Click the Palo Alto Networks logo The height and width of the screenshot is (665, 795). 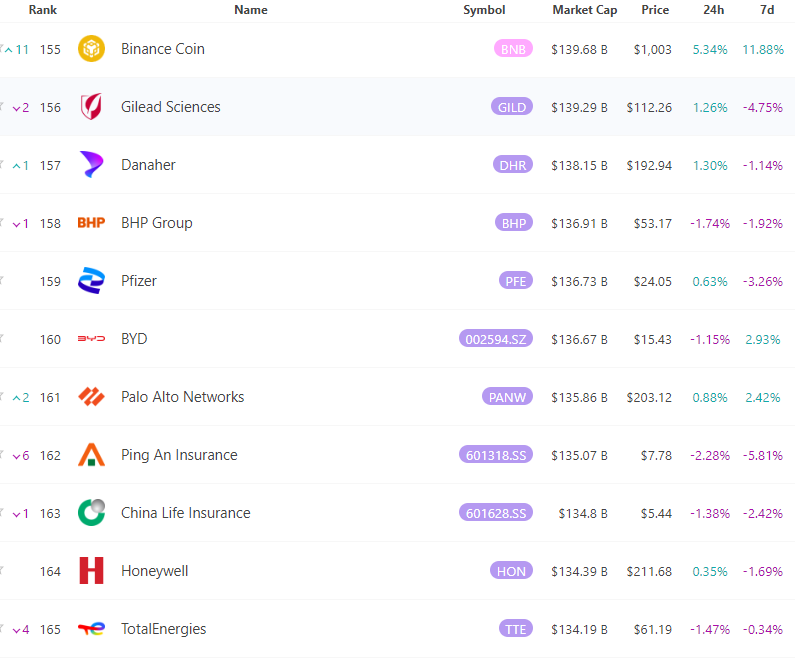coord(91,397)
